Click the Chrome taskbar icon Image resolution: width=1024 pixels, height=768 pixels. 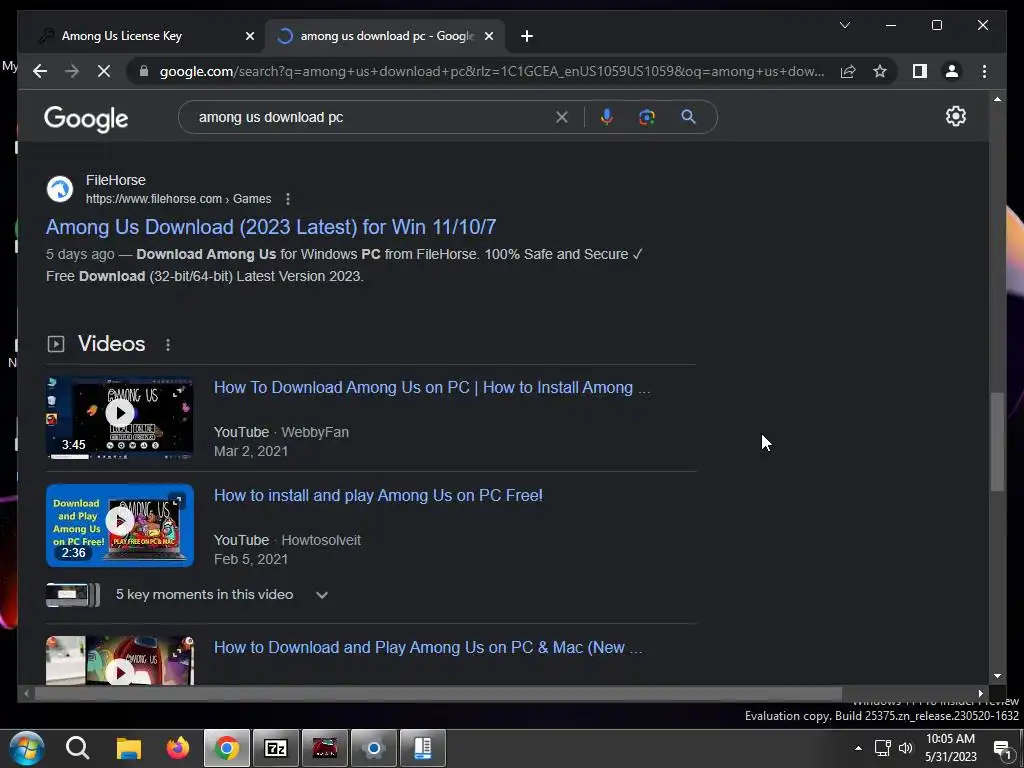pos(227,748)
